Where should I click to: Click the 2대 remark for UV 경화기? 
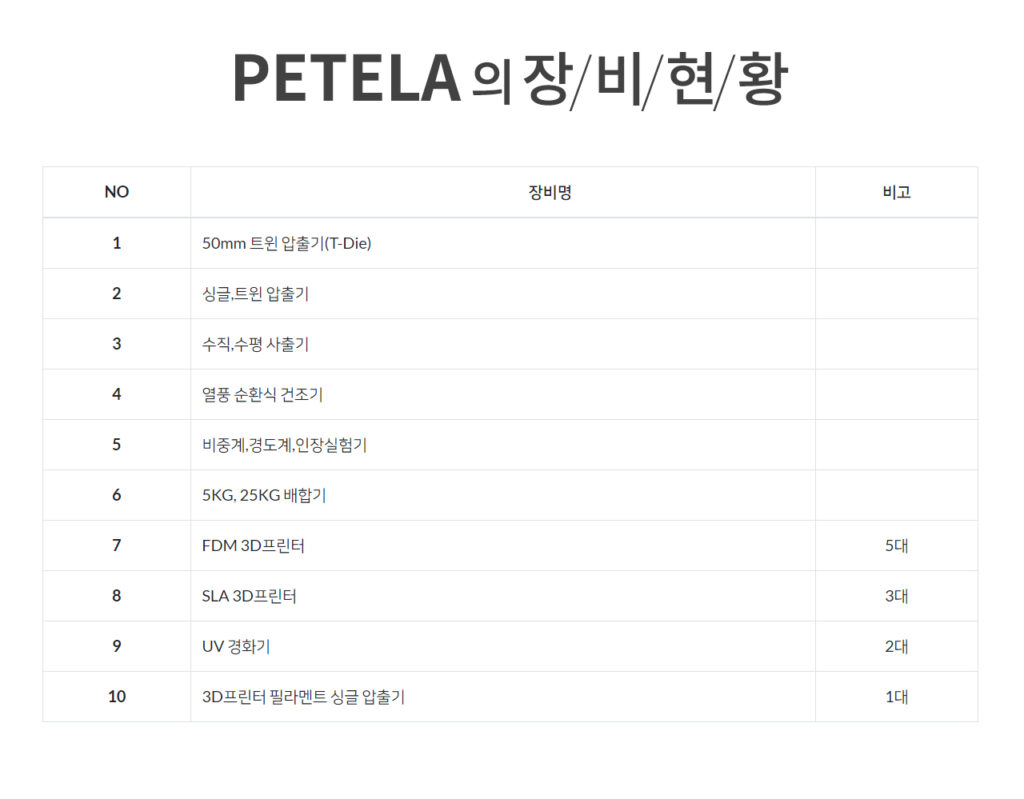point(896,646)
